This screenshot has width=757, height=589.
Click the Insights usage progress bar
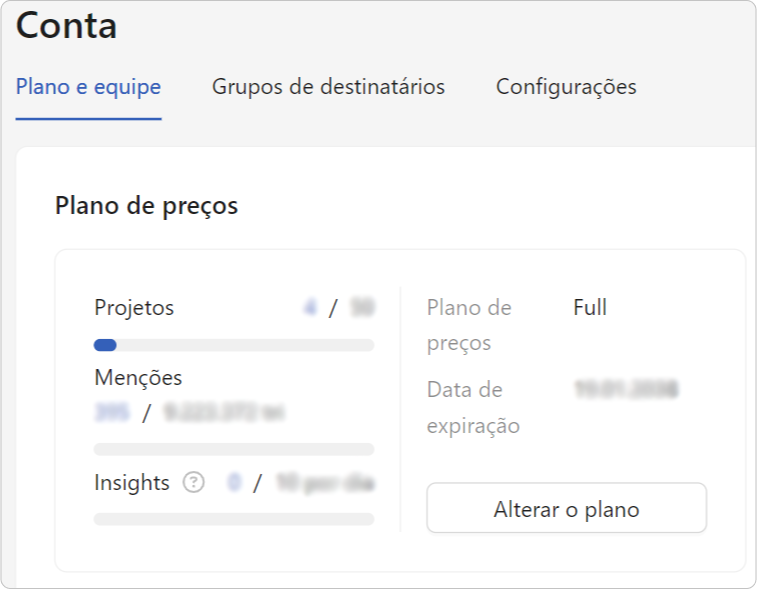(234, 519)
